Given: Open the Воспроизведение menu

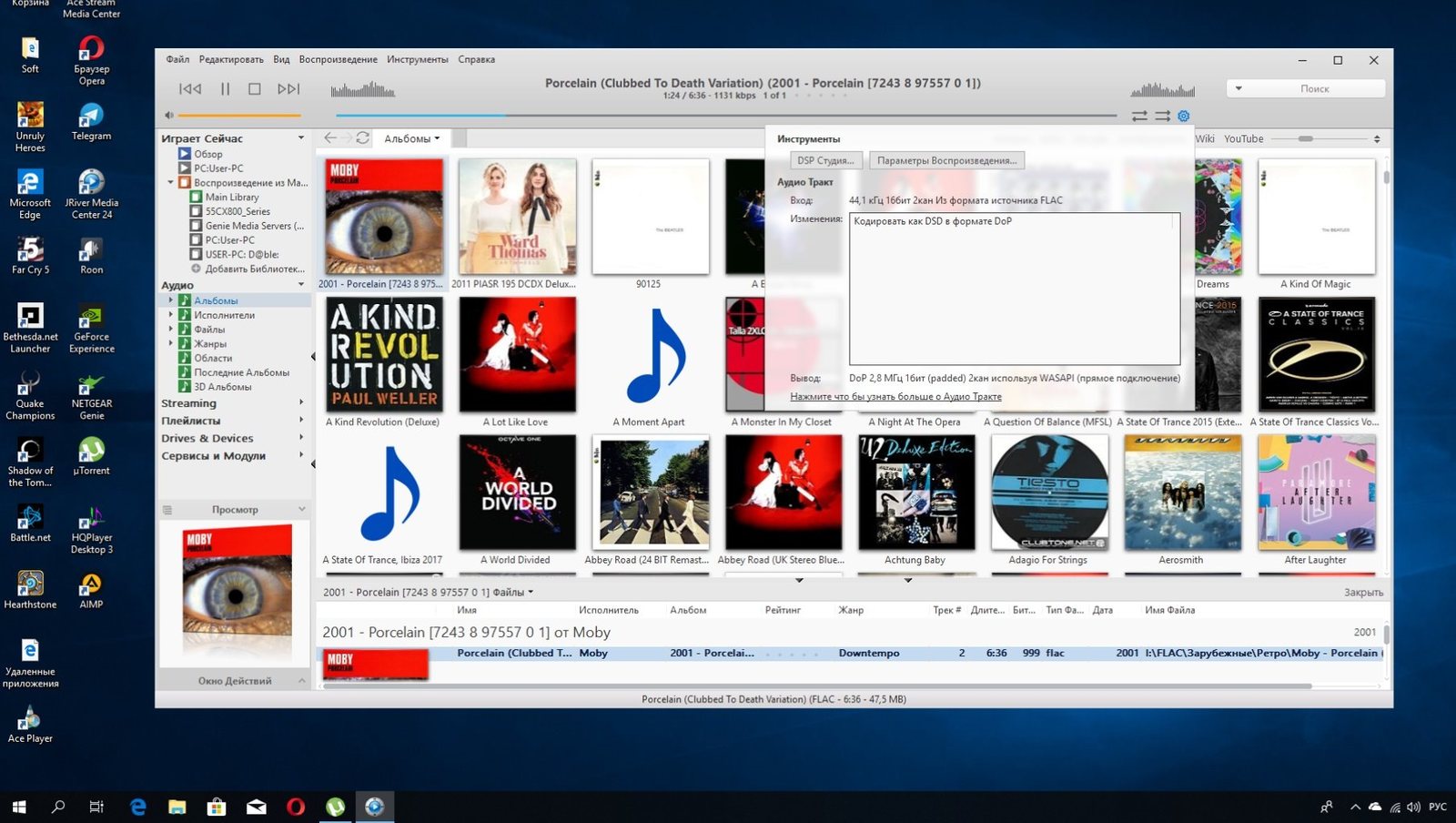Looking at the screenshot, I should pyautogui.click(x=338, y=59).
